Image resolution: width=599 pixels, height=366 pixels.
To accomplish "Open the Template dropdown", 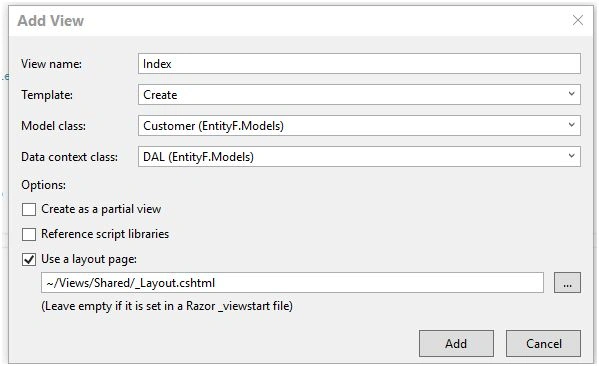I will 359,95.
